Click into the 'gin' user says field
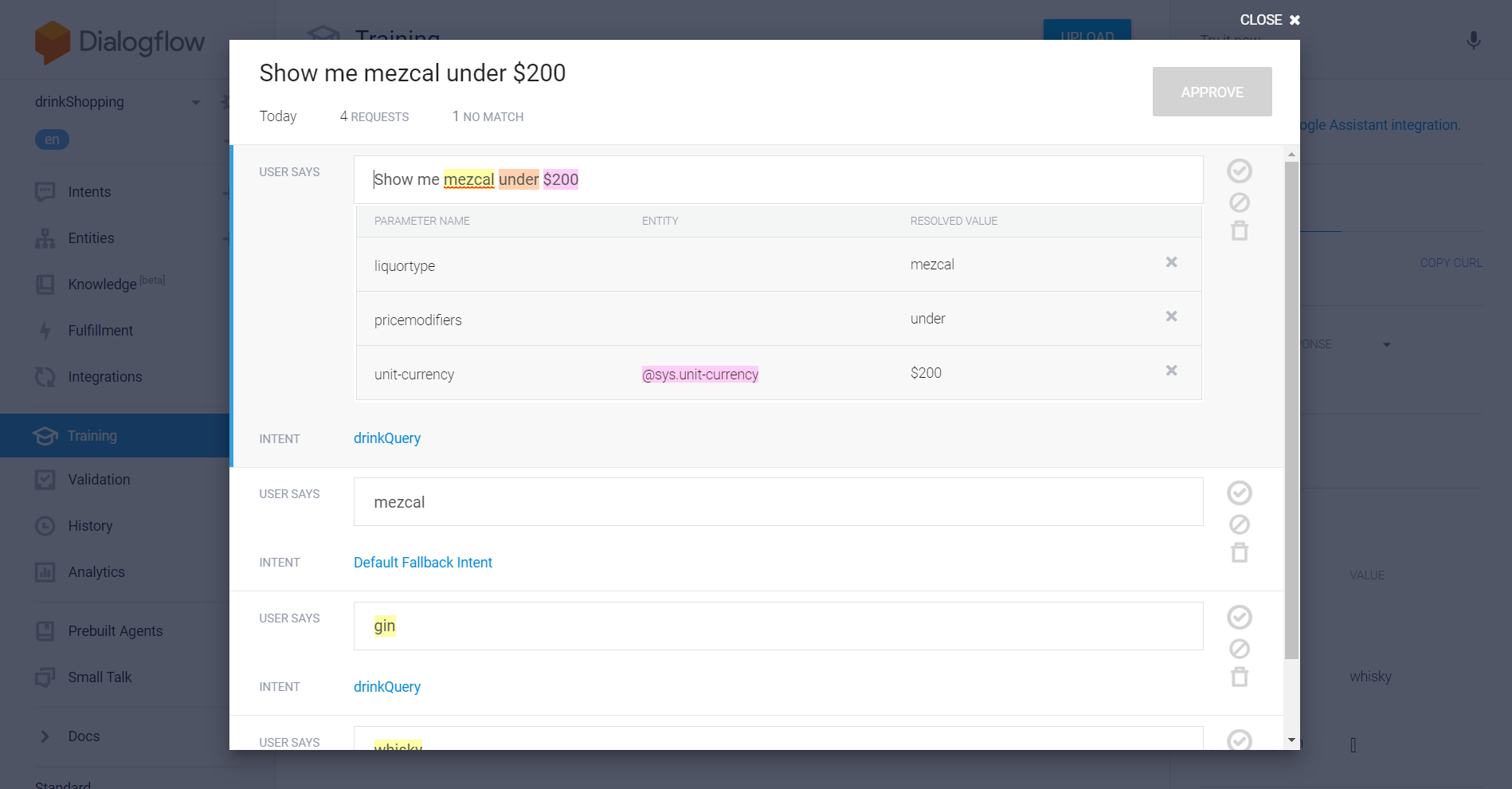Viewport: 1512px width, 789px height. (x=778, y=626)
